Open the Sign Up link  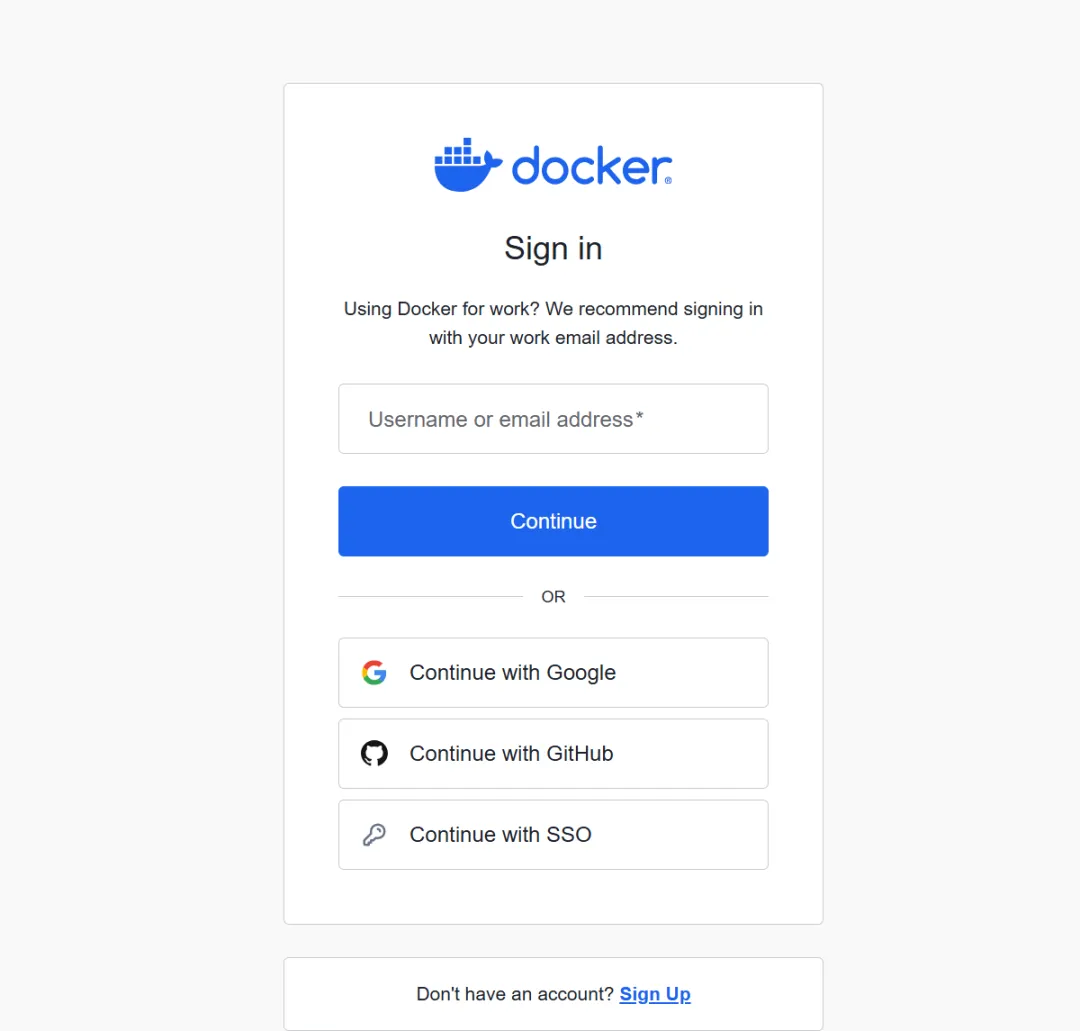click(655, 994)
